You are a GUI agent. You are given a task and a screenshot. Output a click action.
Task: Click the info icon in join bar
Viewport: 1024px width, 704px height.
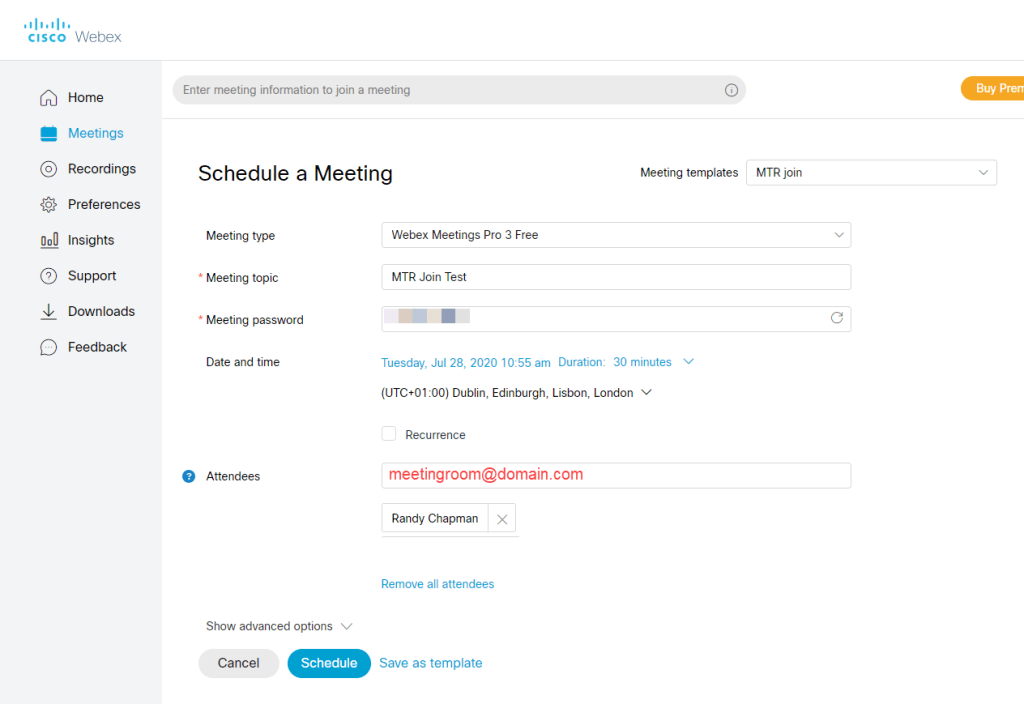[x=731, y=90]
